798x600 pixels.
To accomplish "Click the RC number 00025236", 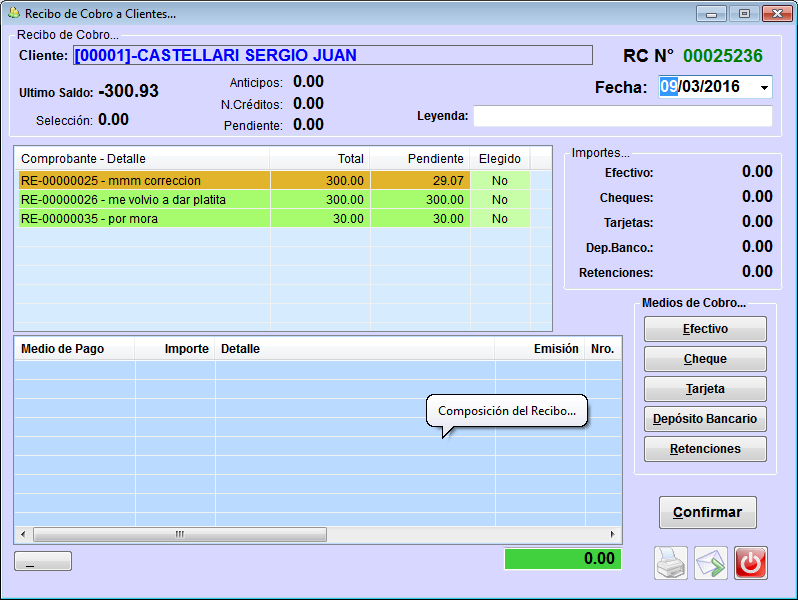I will pyautogui.click(x=723, y=55).
